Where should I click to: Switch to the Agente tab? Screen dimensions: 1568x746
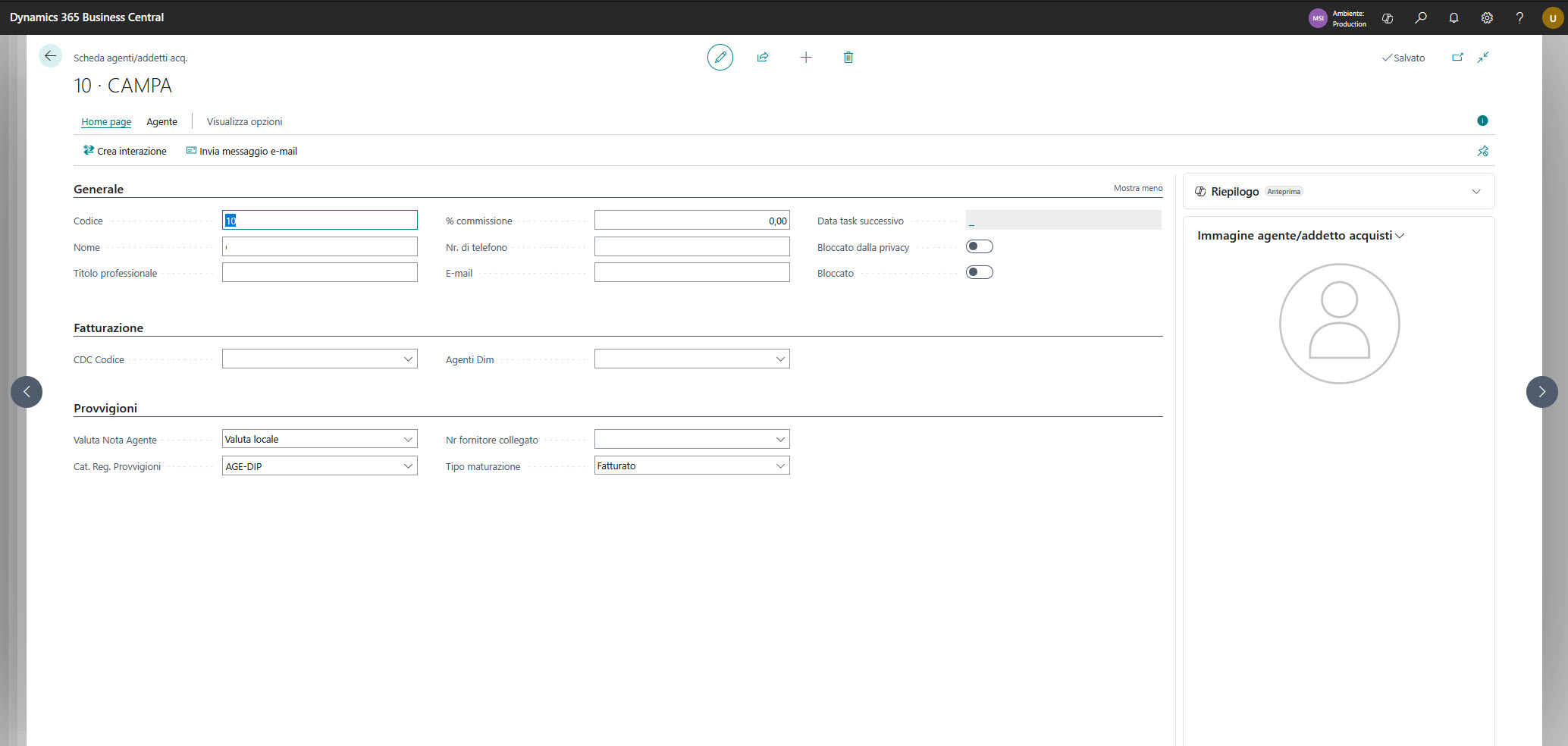pyautogui.click(x=162, y=122)
